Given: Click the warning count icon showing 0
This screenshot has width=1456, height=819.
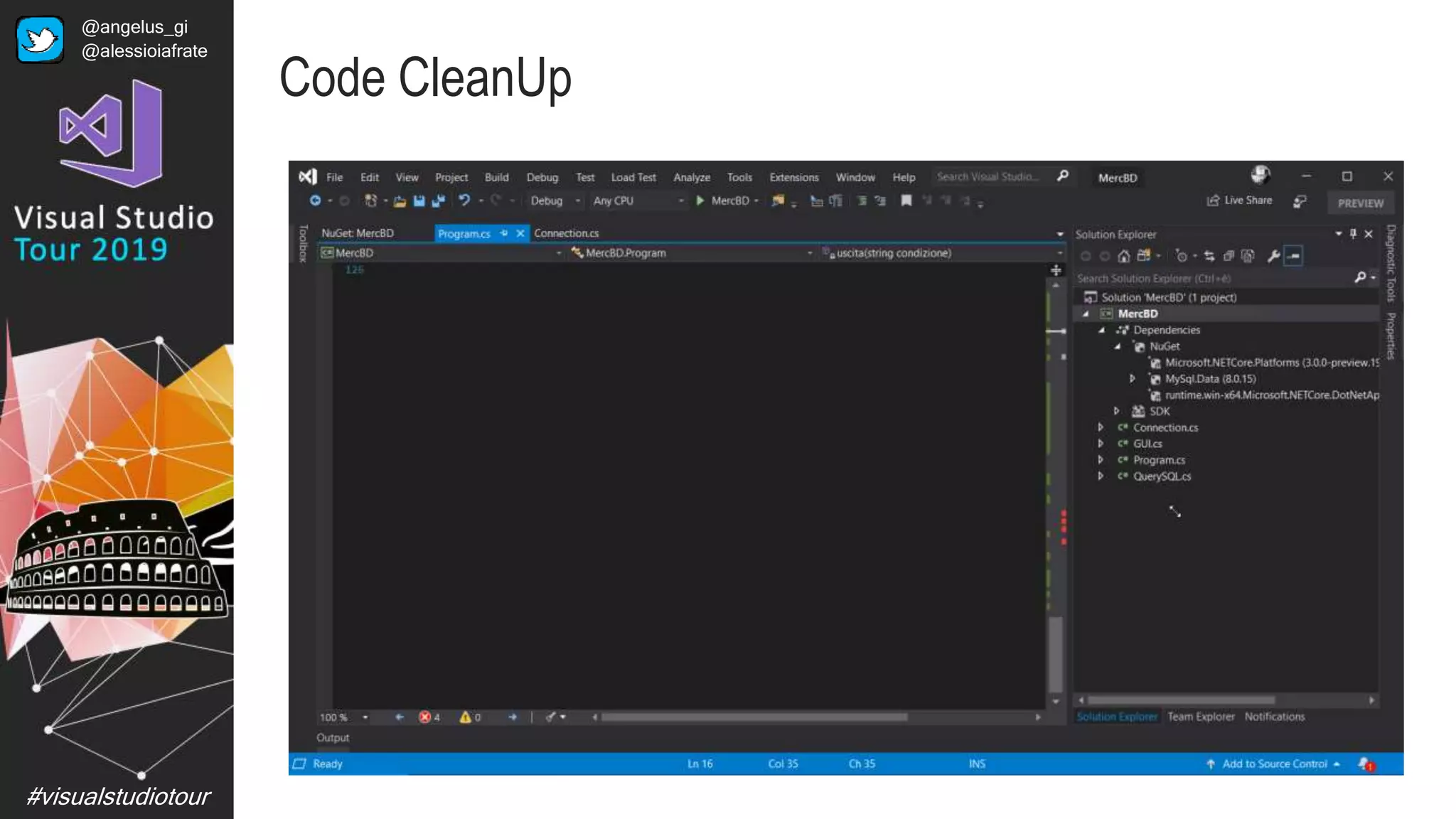Looking at the screenshot, I should click(x=465, y=717).
